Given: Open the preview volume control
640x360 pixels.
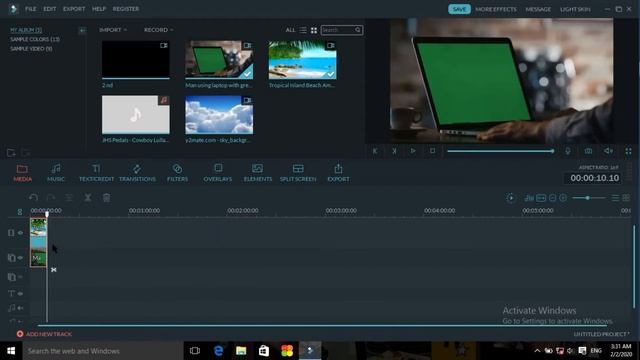Looking at the screenshot, I should 608,151.
